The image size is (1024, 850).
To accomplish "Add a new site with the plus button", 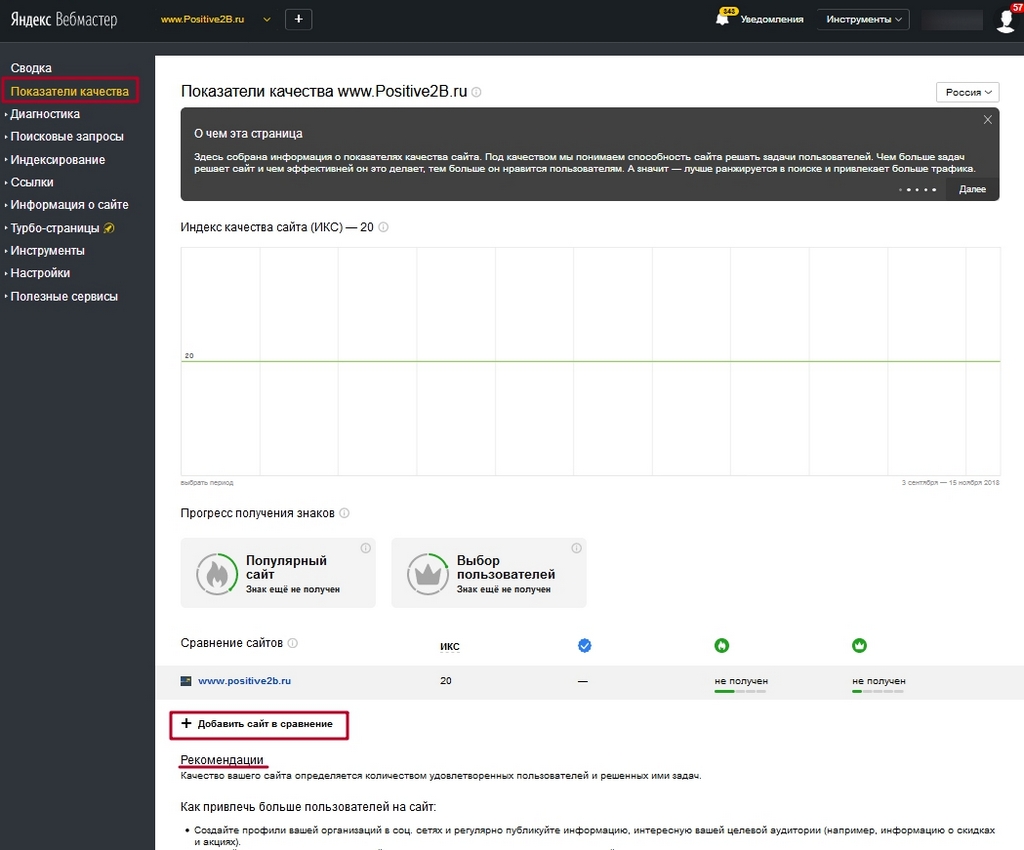I will click(x=298, y=19).
